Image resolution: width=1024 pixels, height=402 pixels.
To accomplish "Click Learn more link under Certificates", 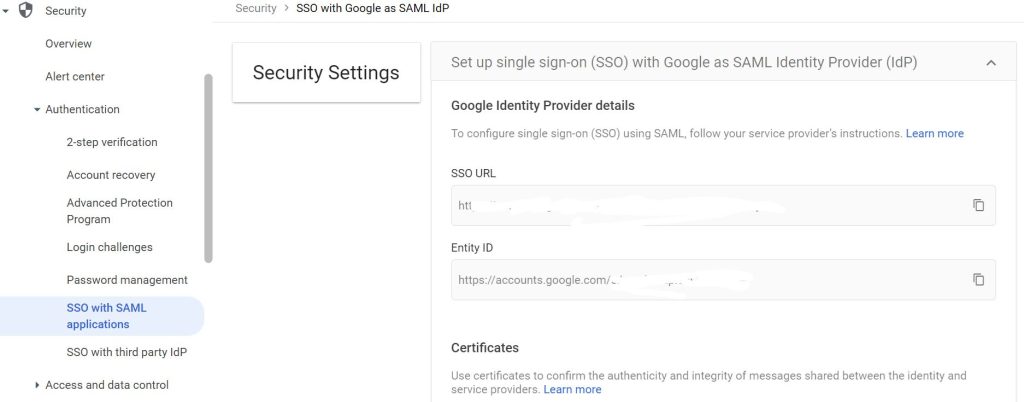I will click(x=572, y=389).
